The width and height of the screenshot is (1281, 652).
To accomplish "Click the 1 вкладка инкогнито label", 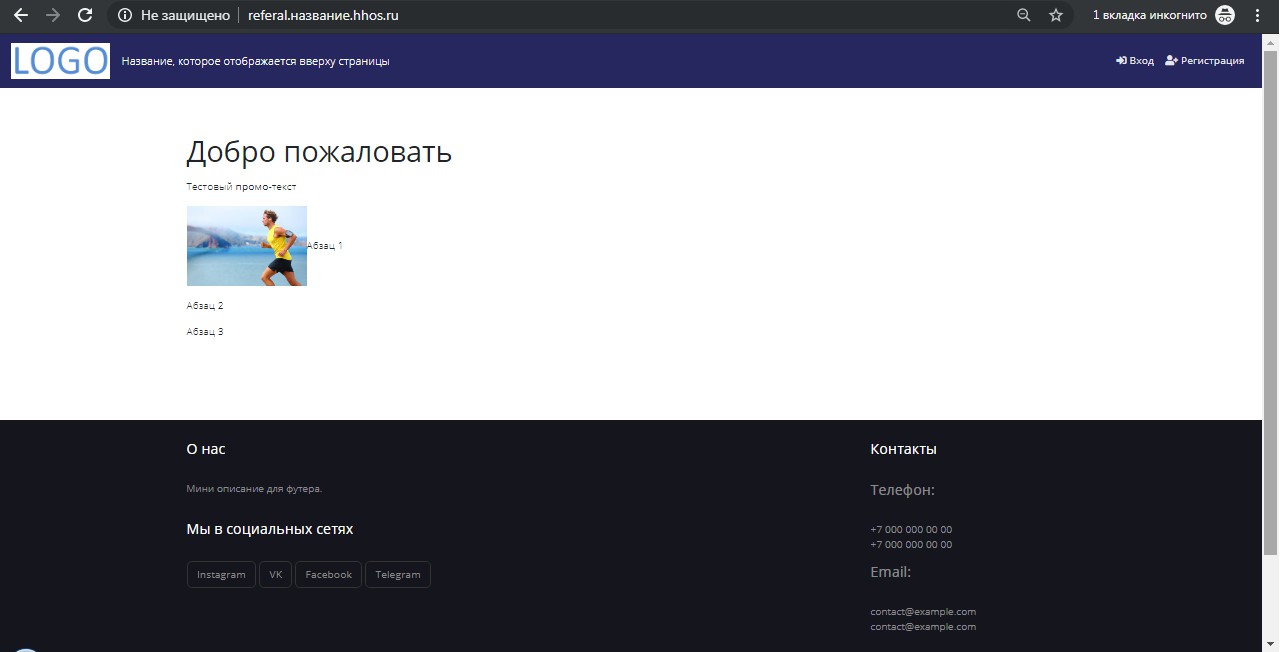I will pyautogui.click(x=1149, y=15).
